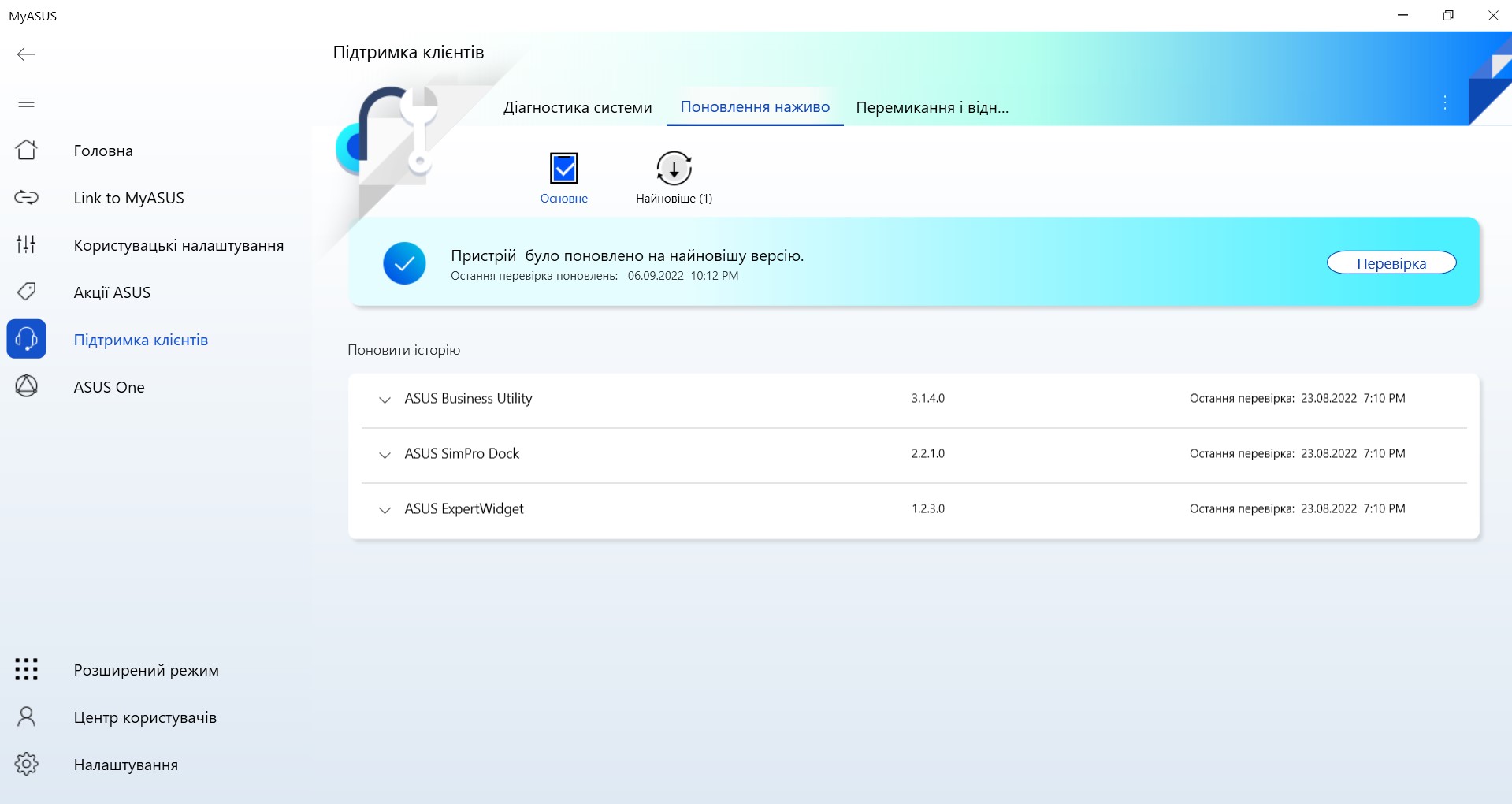Screen dimensions: 1512x804
Task: Expand ASUS SimPro Dock entry
Action: coord(385,455)
